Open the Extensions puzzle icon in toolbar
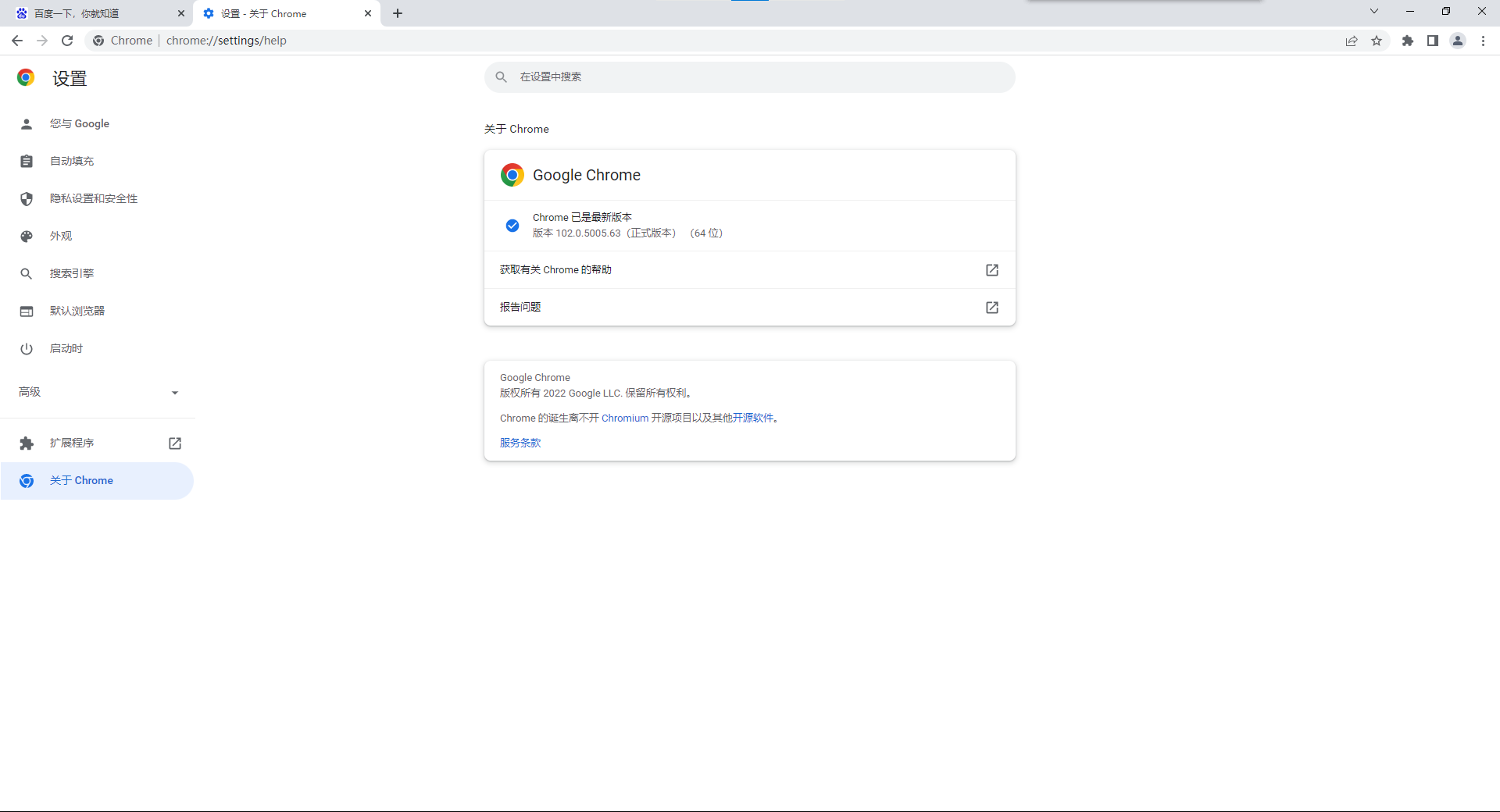Image resolution: width=1500 pixels, height=812 pixels. point(1408,41)
